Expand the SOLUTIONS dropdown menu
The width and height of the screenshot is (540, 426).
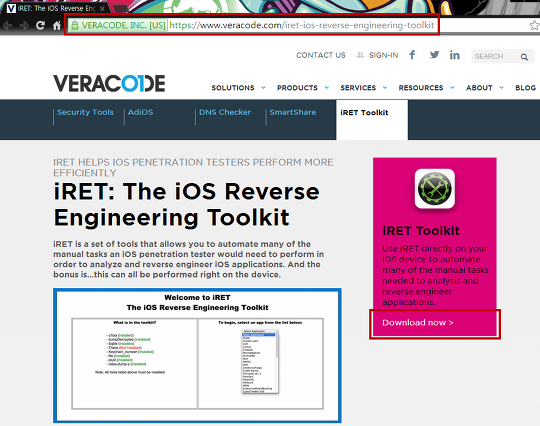point(238,88)
